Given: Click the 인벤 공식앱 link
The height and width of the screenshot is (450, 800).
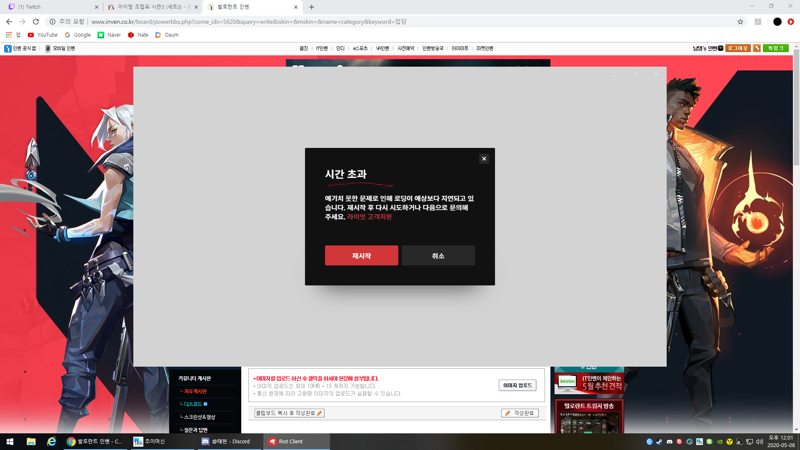Looking at the screenshot, I should [20, 48].
